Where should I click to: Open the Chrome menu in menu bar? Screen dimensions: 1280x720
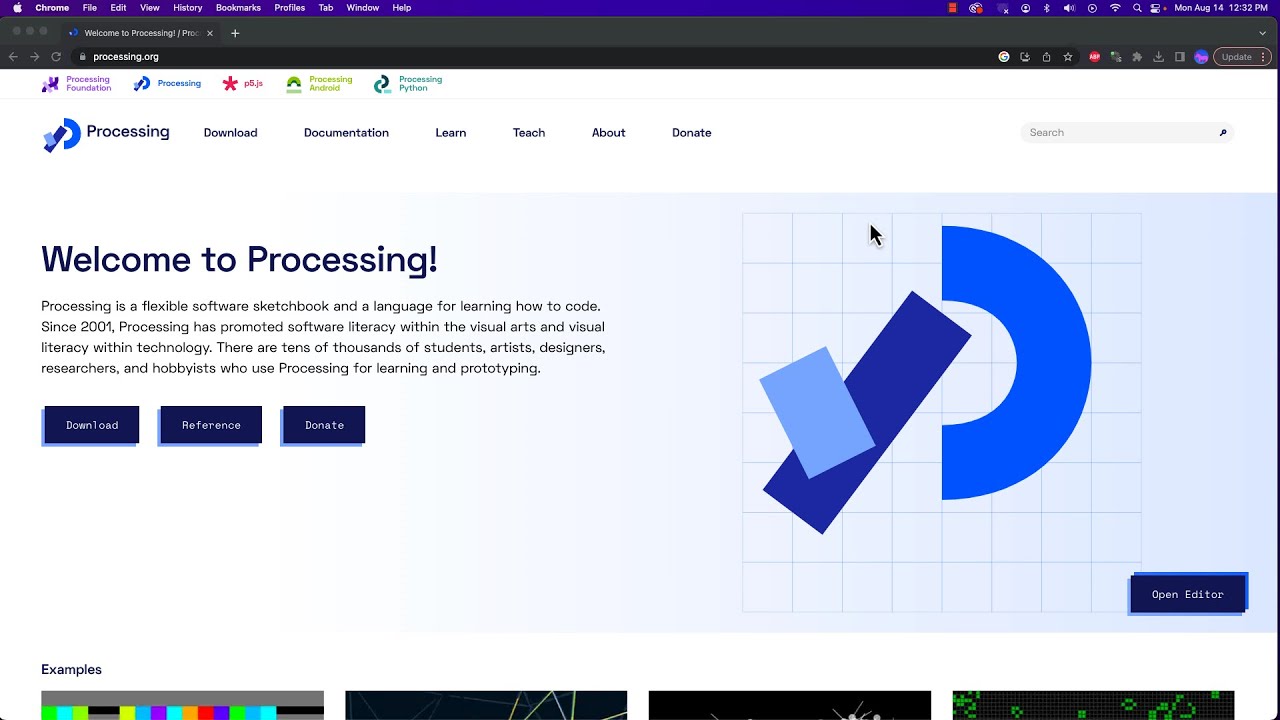click(x=52, y=8)
